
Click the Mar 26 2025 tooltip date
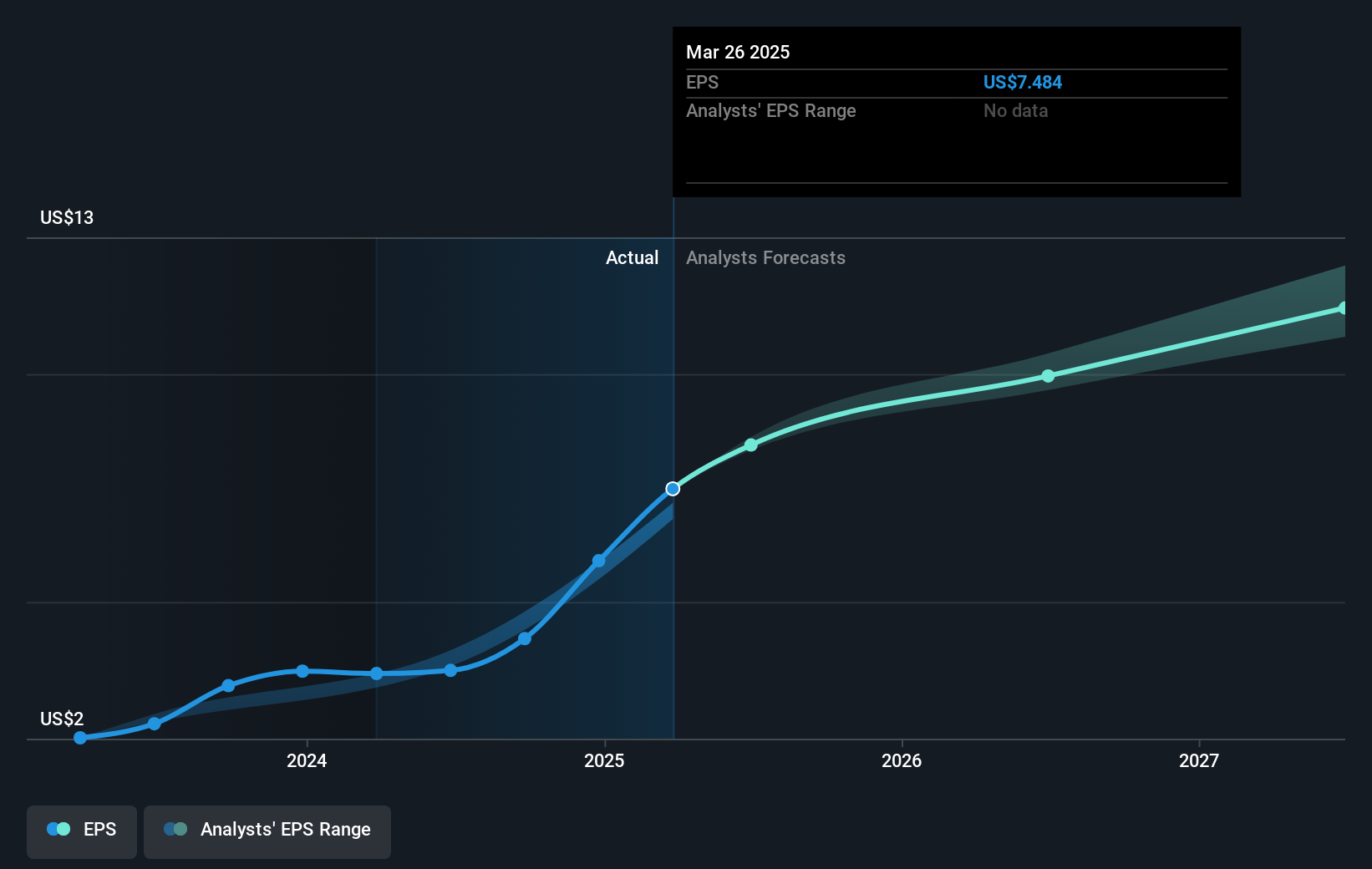coord(738,52)
